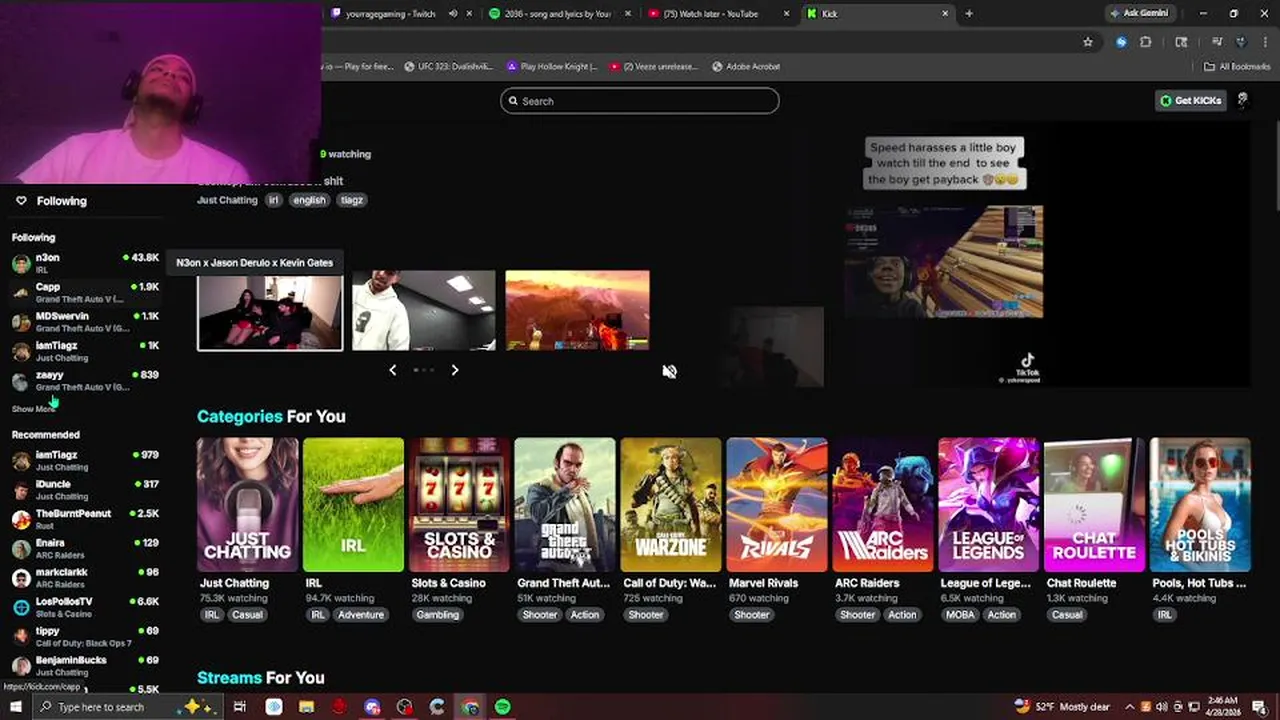Image resolution: width=1280 pixels, height=720 pixels.
Task: Open the Just Chatting category card
Action: pyautogui.click(x=247, y=505)
